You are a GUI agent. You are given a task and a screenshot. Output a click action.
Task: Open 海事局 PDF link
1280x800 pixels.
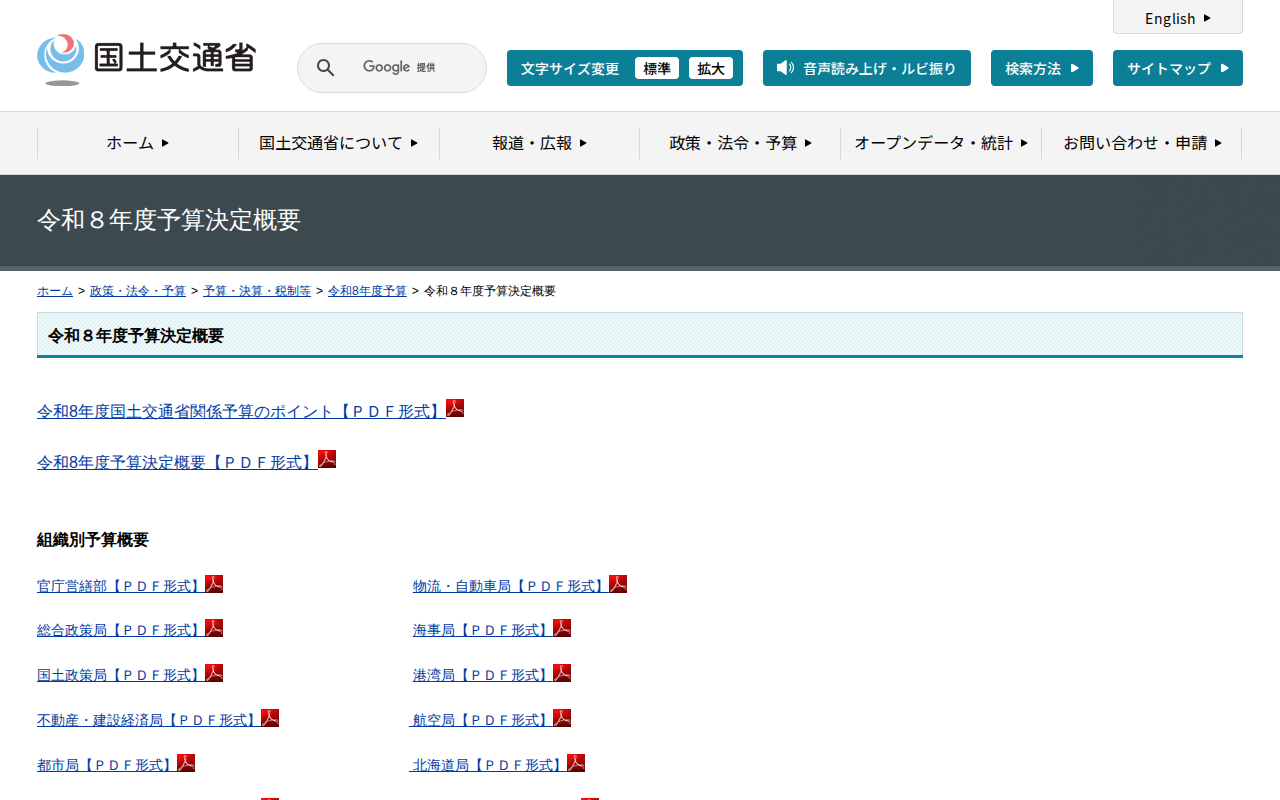[483, 630]
